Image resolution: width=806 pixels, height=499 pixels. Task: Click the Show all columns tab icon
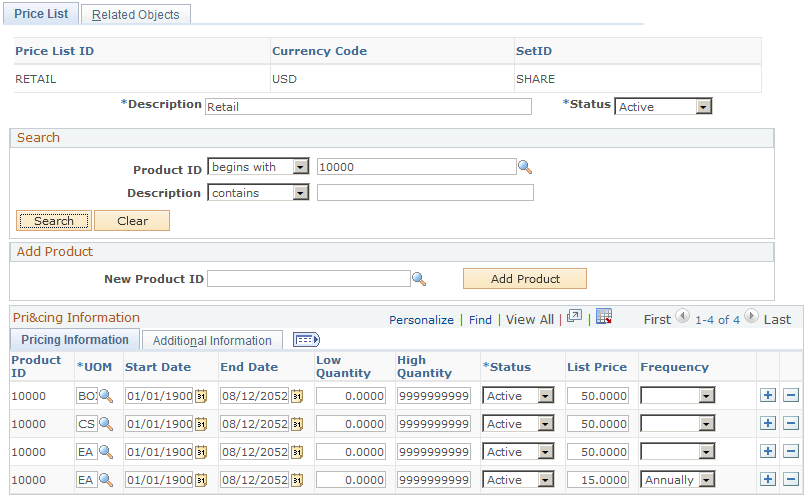coord(306,340)
